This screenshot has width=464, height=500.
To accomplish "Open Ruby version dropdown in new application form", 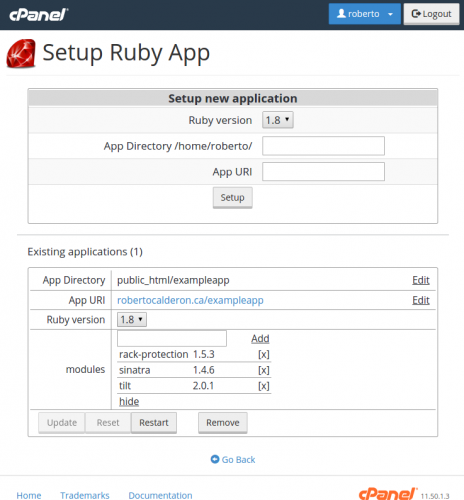I will click(278, 120).
